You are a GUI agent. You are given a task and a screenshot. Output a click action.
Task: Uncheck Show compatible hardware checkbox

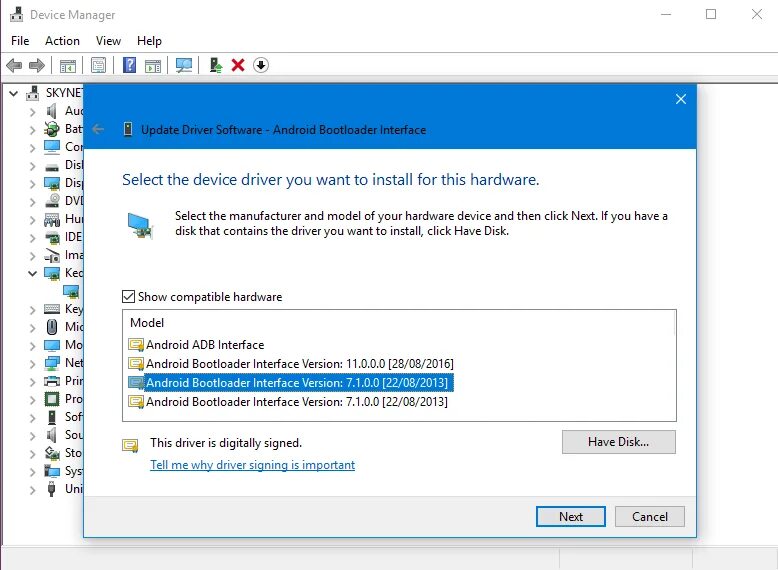(128, 297)
